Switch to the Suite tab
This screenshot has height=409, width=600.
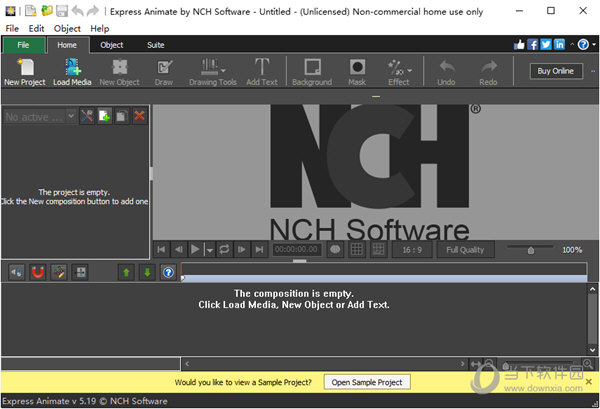pos(156,45)
